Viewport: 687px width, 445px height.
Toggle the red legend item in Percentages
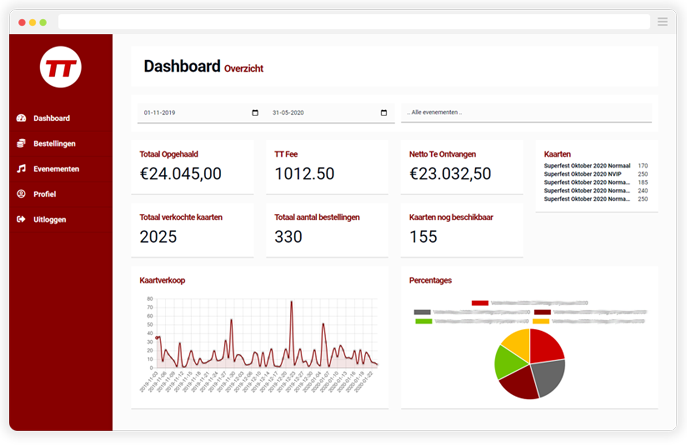tap(480, 302)
